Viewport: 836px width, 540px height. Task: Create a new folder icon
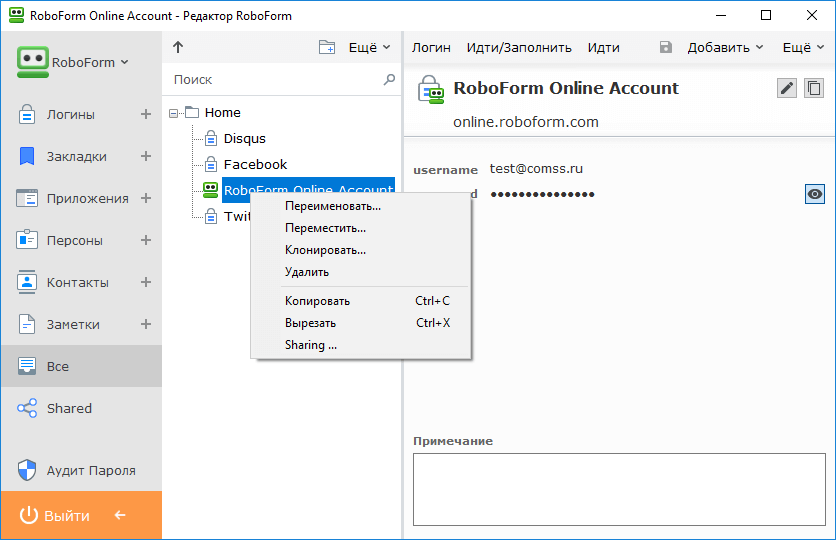pyautogui.click(x=327, y=47)
